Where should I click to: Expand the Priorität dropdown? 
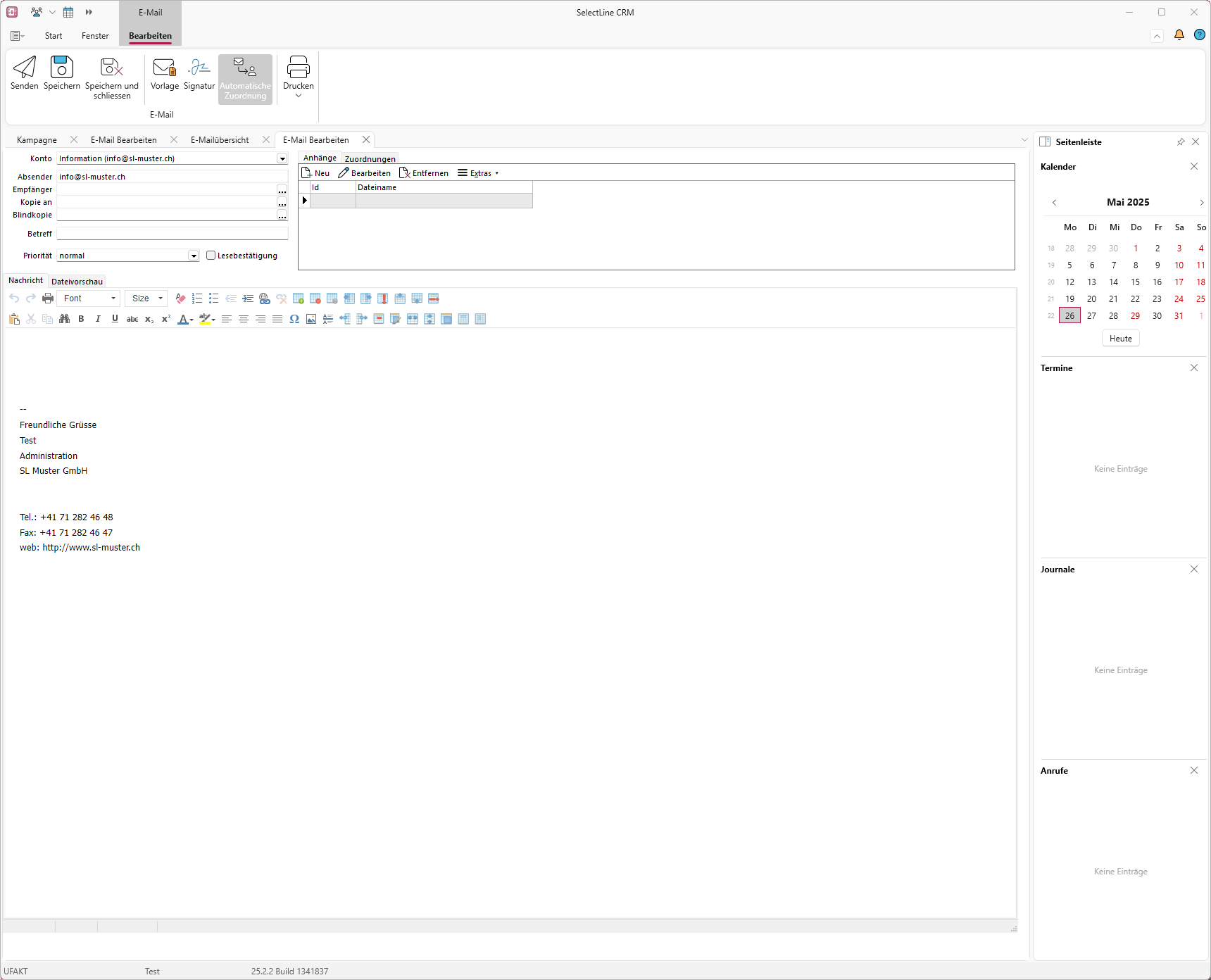click(x=194, y=256)
